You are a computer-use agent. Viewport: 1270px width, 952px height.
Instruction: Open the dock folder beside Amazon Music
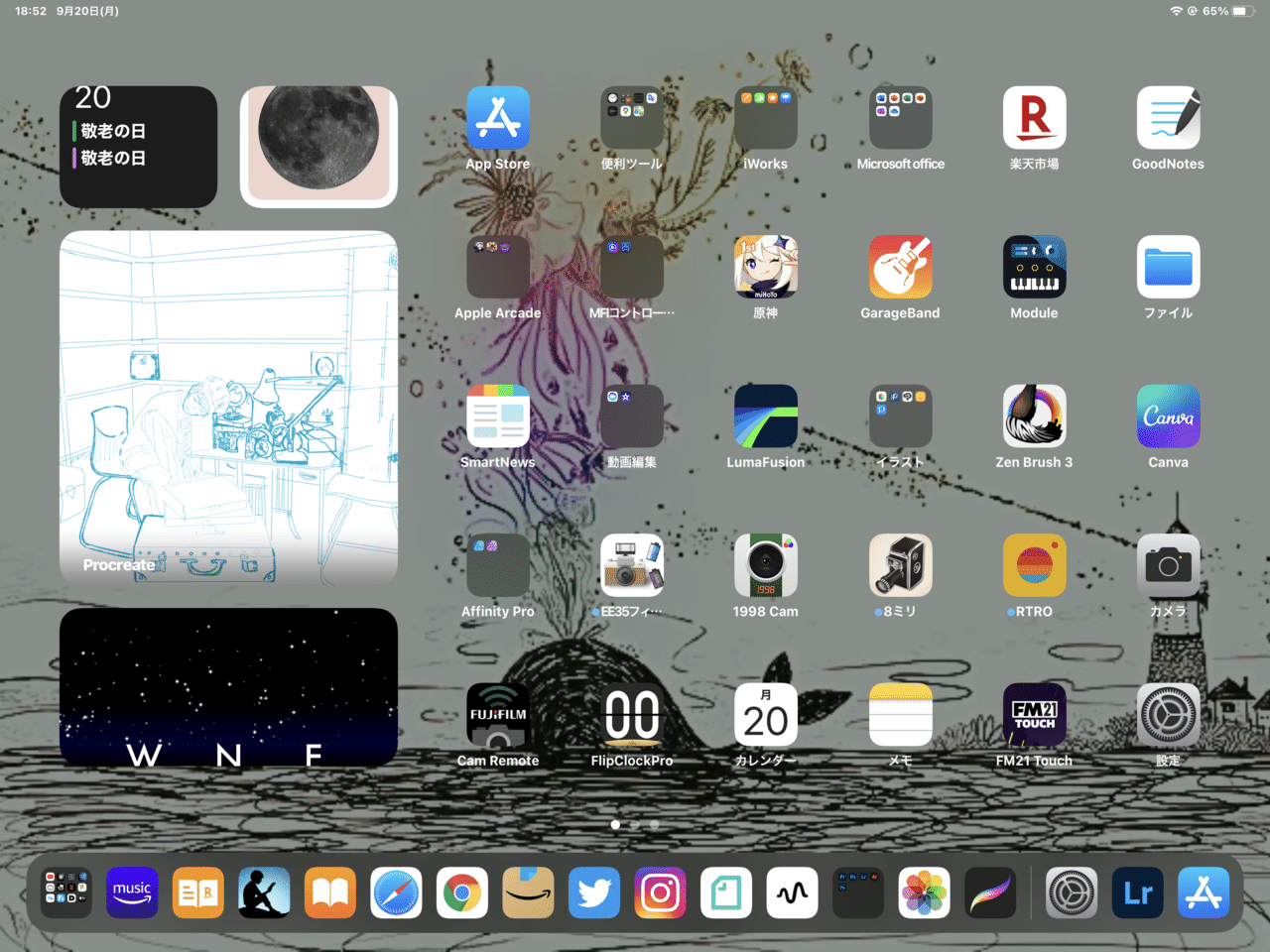pos(66,892)
